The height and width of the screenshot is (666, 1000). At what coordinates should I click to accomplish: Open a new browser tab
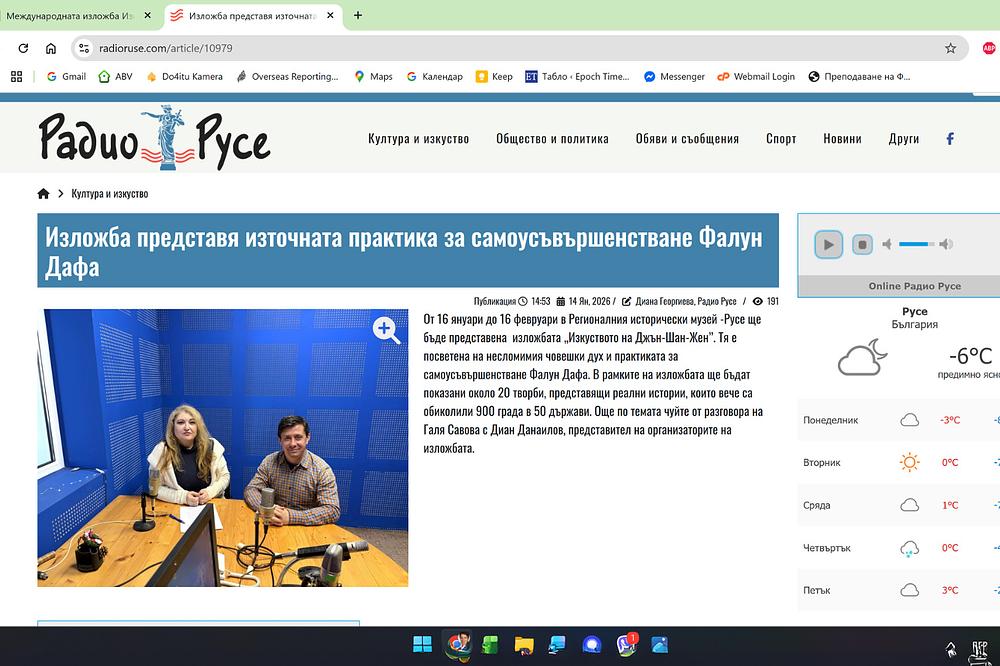click(358, 16)
